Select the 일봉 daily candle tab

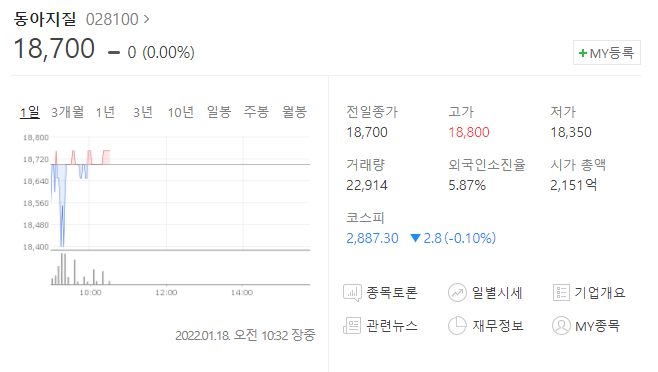pos(219,112)
